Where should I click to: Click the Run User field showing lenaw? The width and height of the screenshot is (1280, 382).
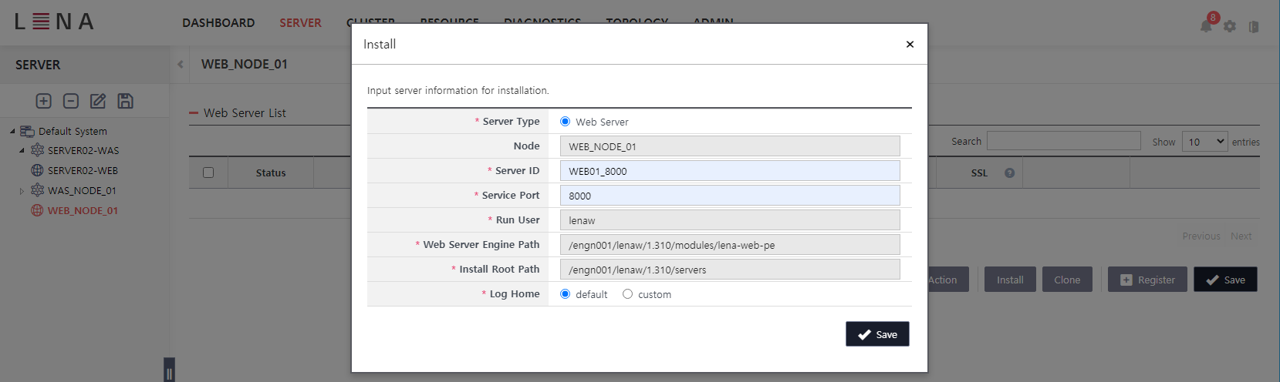(730, 220)
